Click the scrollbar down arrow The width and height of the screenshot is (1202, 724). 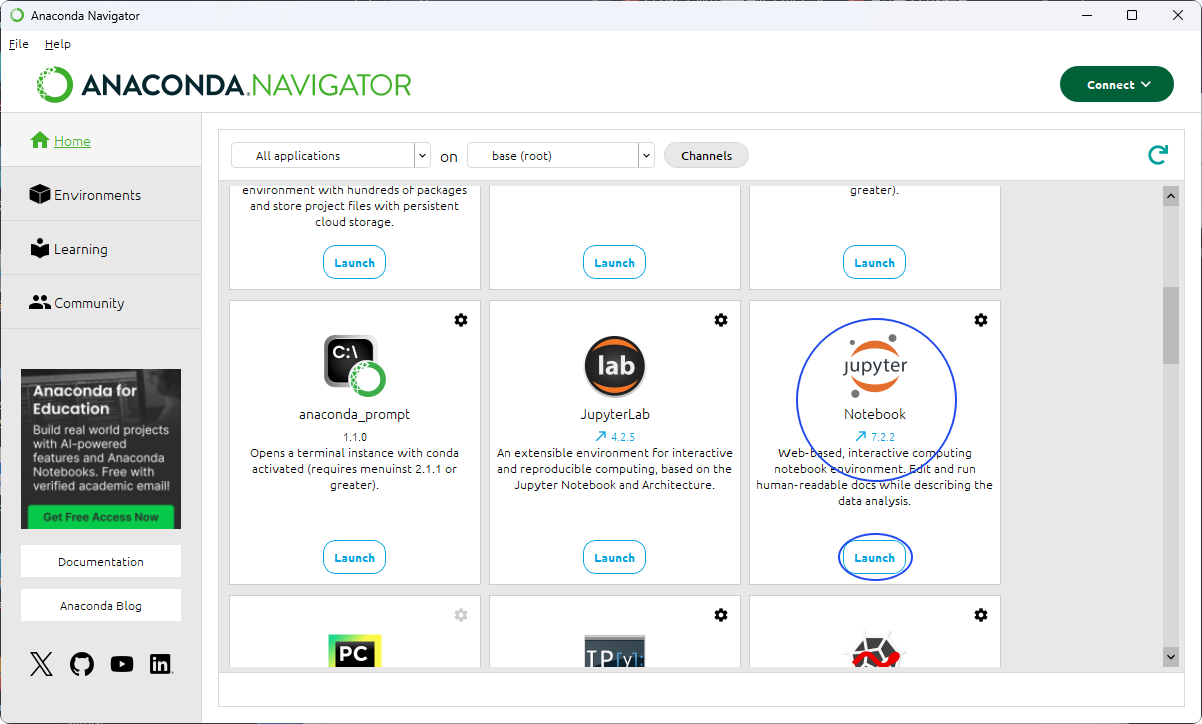pos(1171,656)
